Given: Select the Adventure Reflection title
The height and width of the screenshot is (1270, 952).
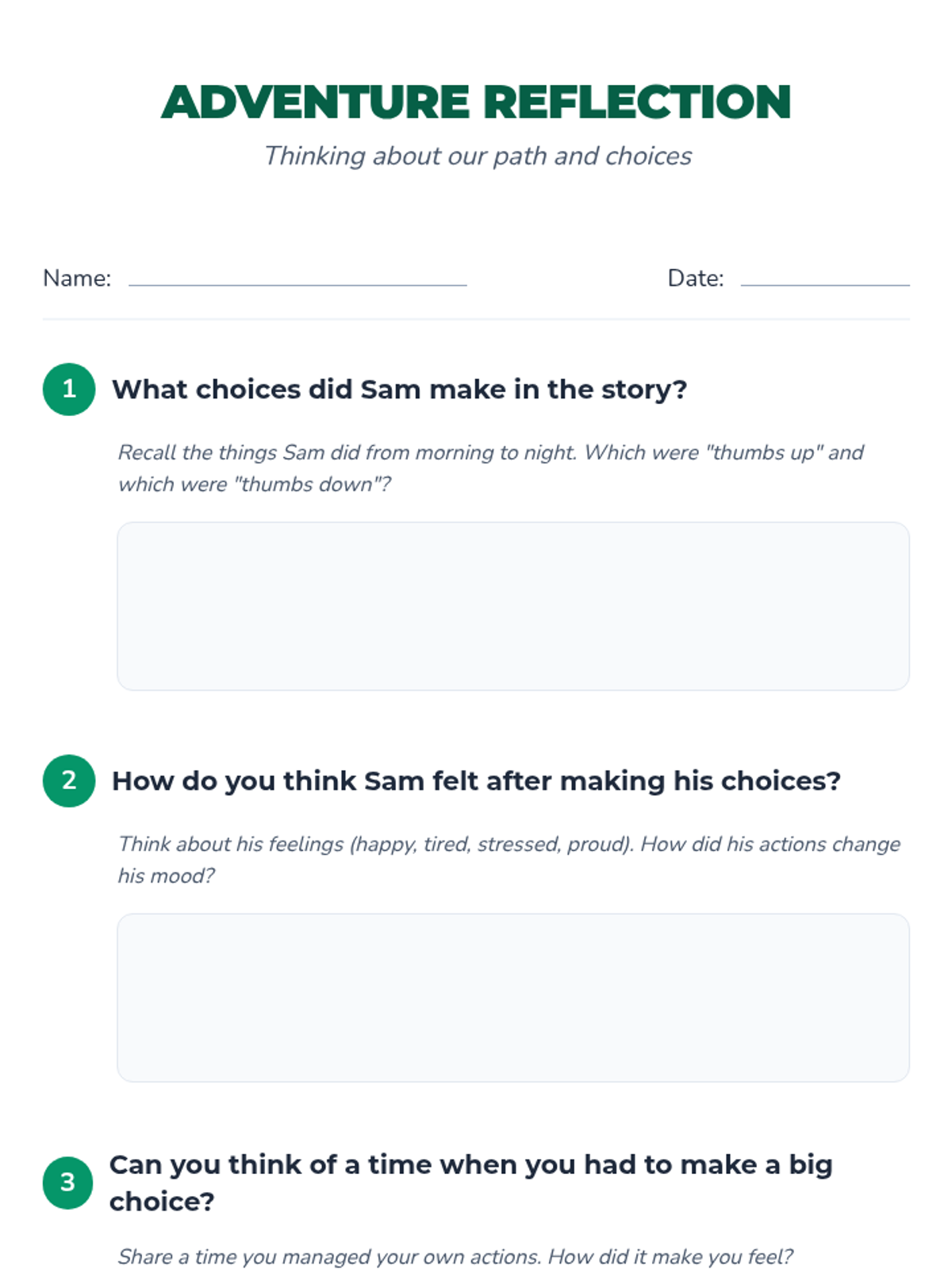Looking at the screenshot, I should click(x=476, y=102).
